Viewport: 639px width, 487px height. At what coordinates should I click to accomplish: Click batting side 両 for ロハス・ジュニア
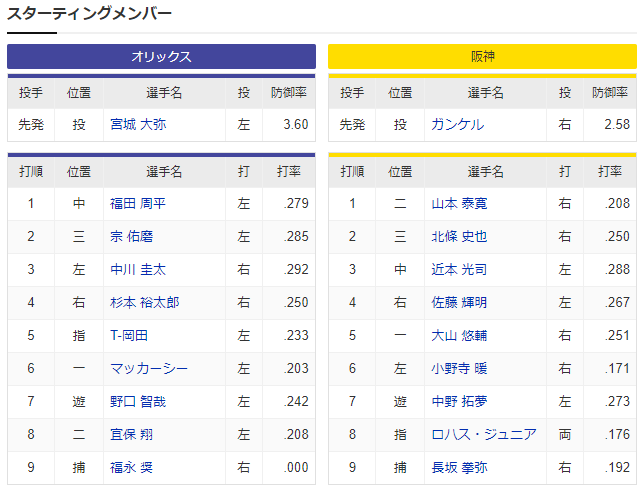click(x=564, y=434)
